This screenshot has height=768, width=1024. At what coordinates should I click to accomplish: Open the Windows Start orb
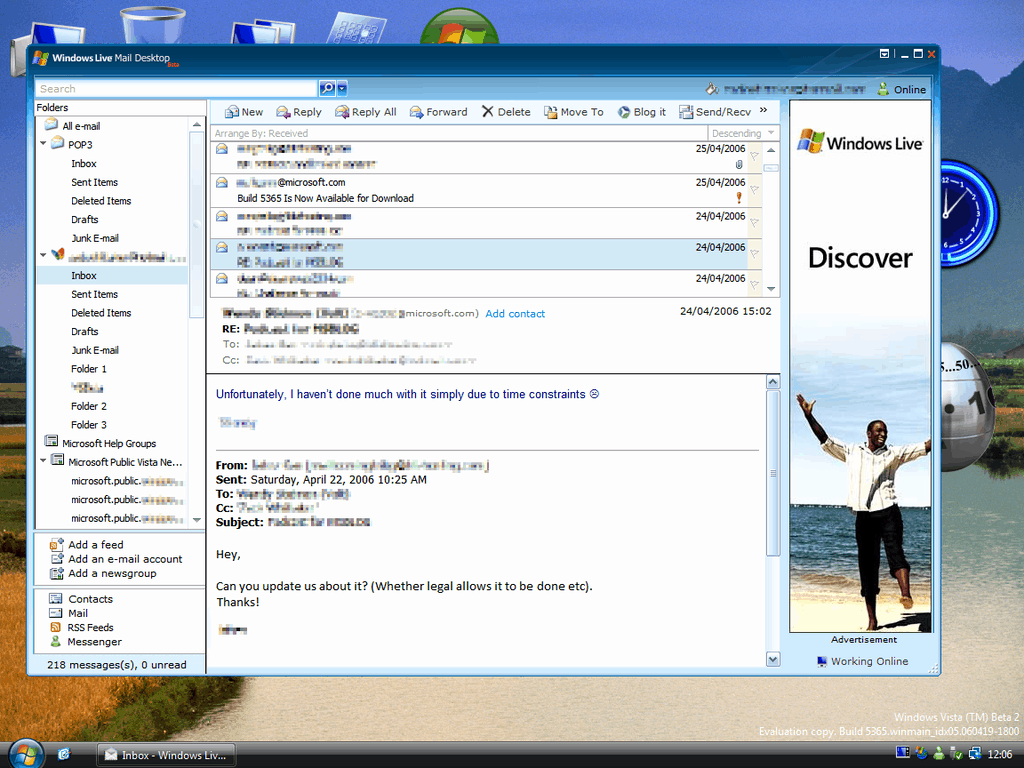click(25, 753)
